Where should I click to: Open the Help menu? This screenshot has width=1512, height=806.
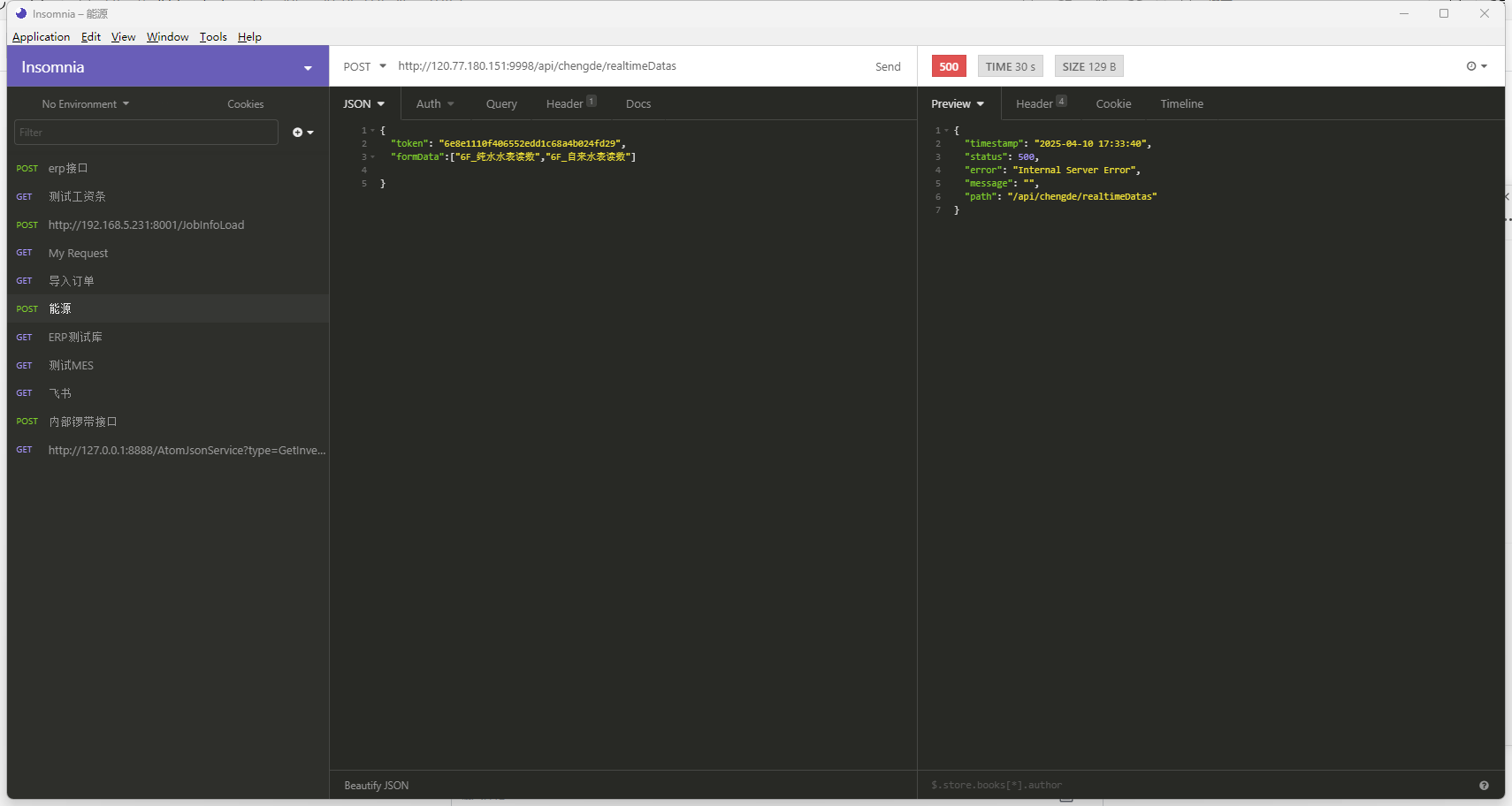(x=249, y=37)
